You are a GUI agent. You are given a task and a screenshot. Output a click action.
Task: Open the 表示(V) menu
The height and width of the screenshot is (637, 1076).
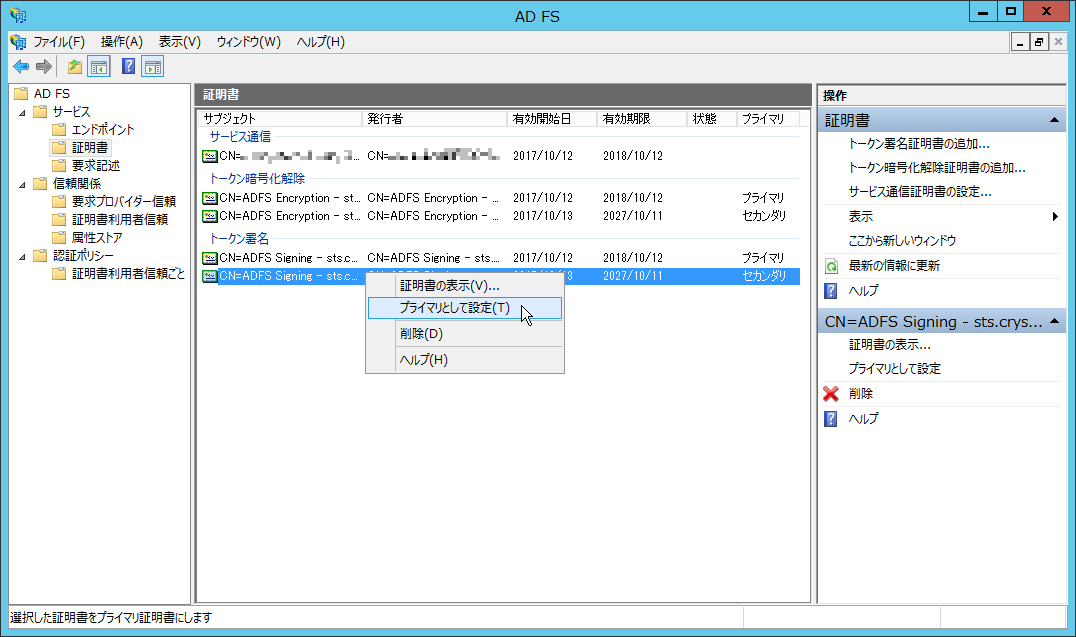pyautogui.click(x=180, y=42)
